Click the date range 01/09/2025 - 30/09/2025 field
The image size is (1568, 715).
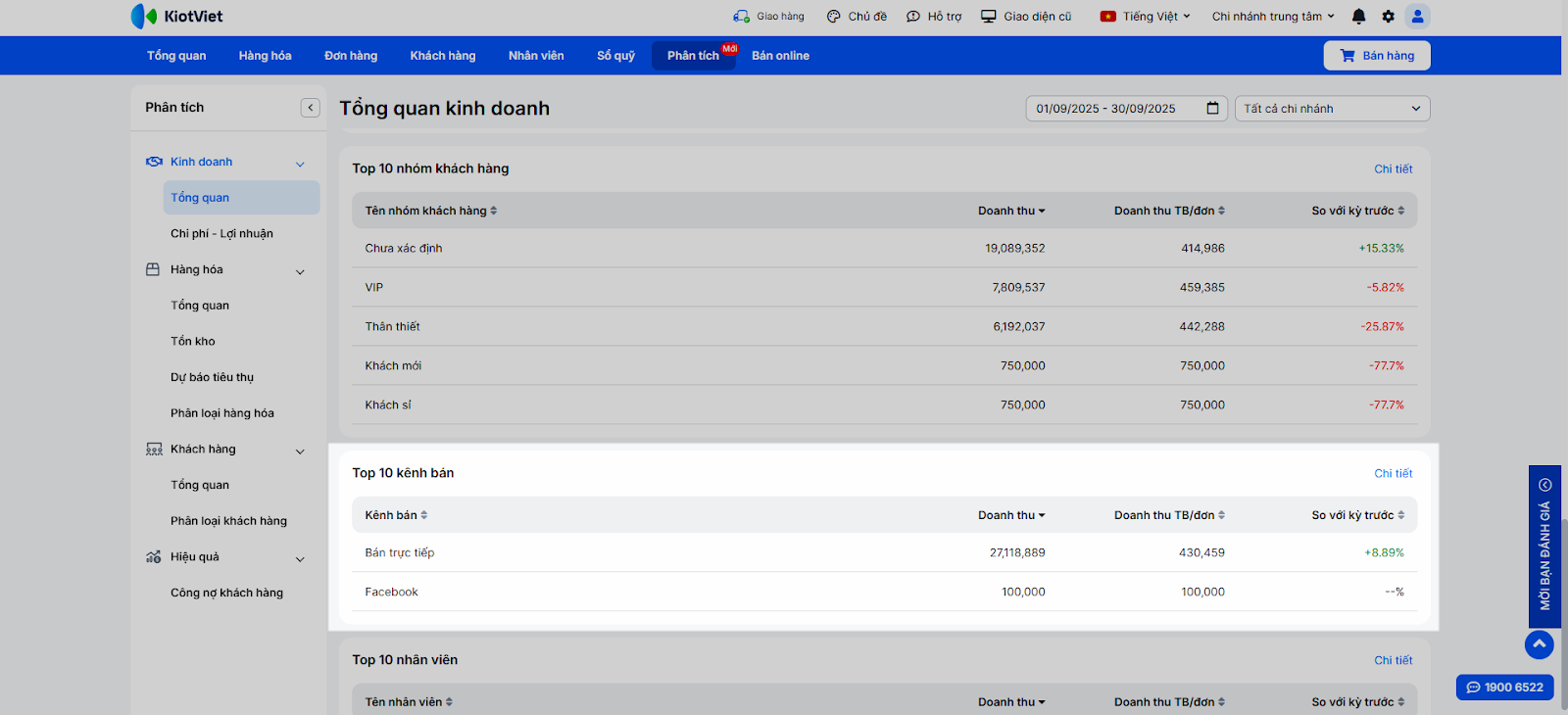tap(1126, 109)
